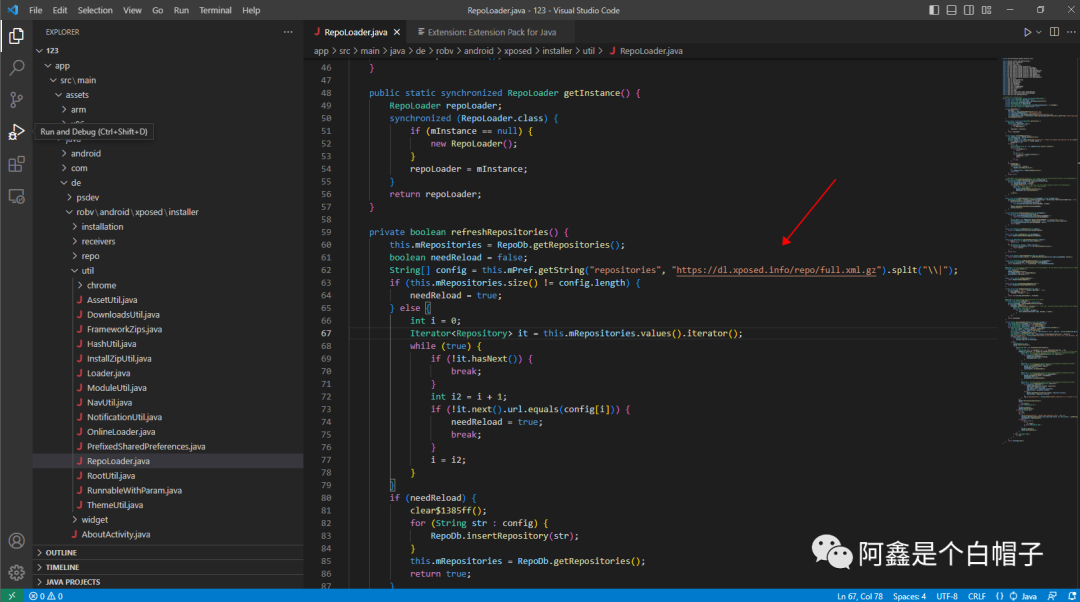Open the Terminal menu

point(215,10)
